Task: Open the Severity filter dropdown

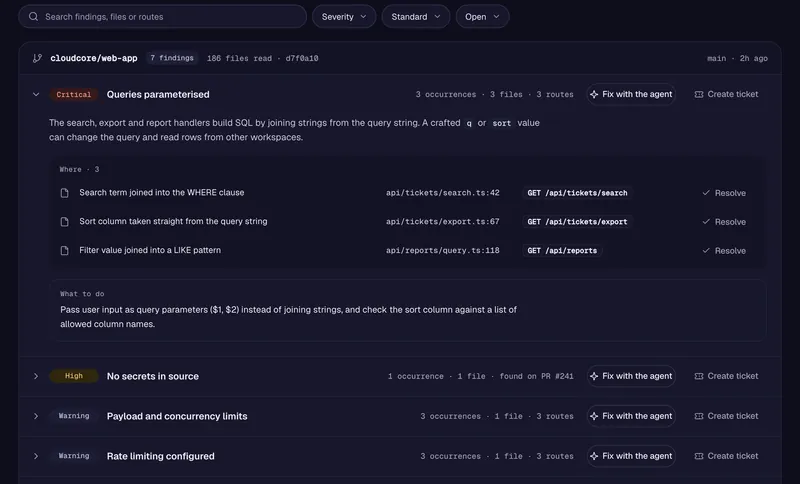Action: click(x=344, y=16)
